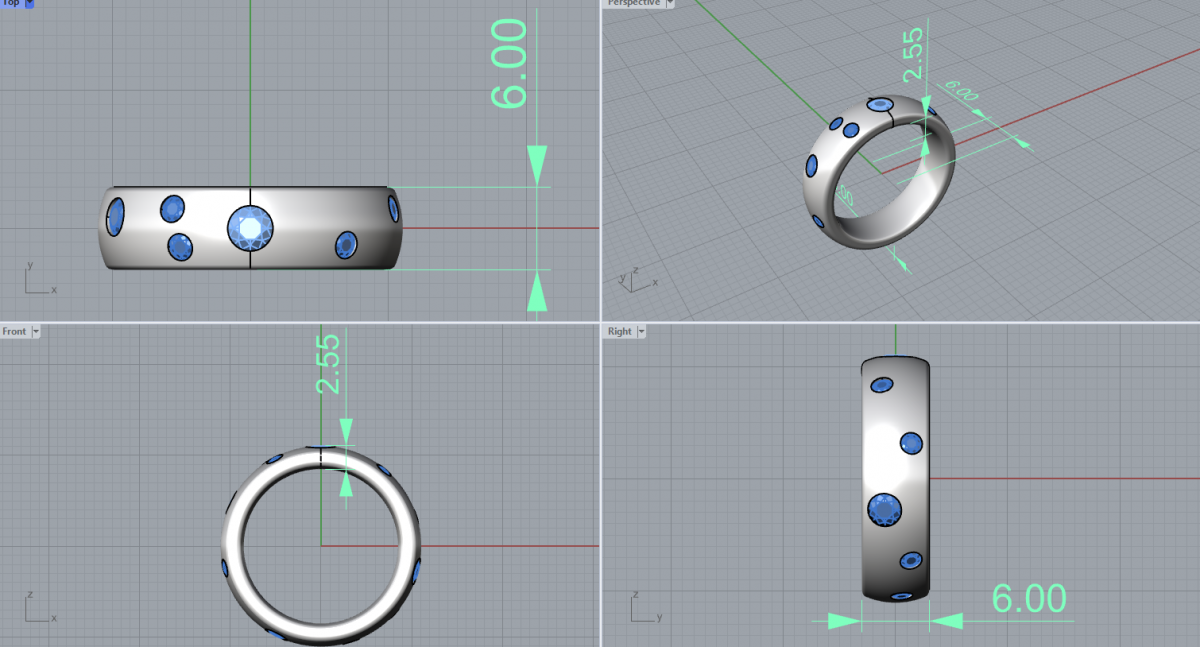The image size is (1200, 647).
Task: Select the 6.00 dimension text in Perspective view
Action: (x=961, y=92)
